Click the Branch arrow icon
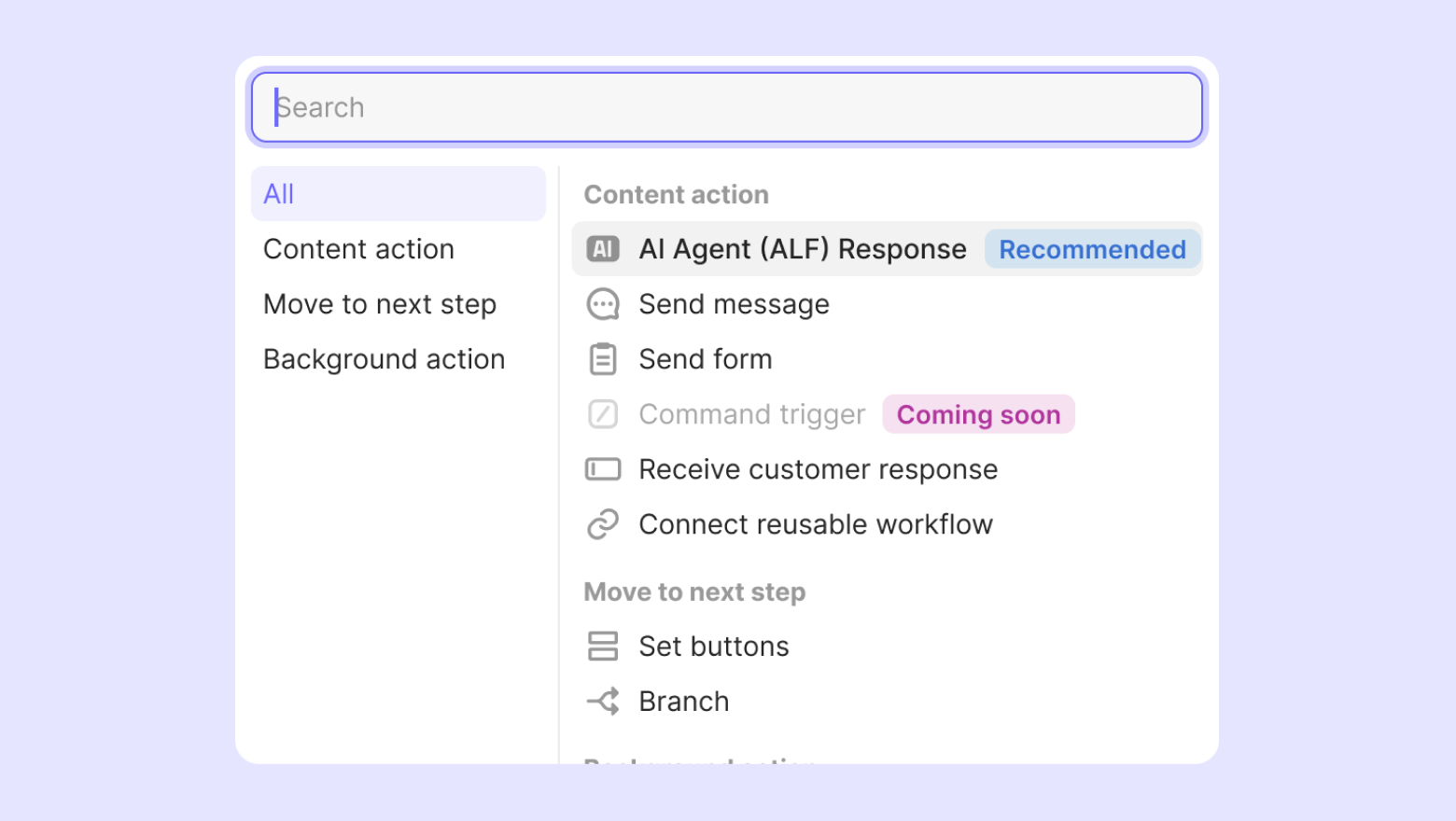The width and height of the screenshot is (1456, 821). point(603,702)
